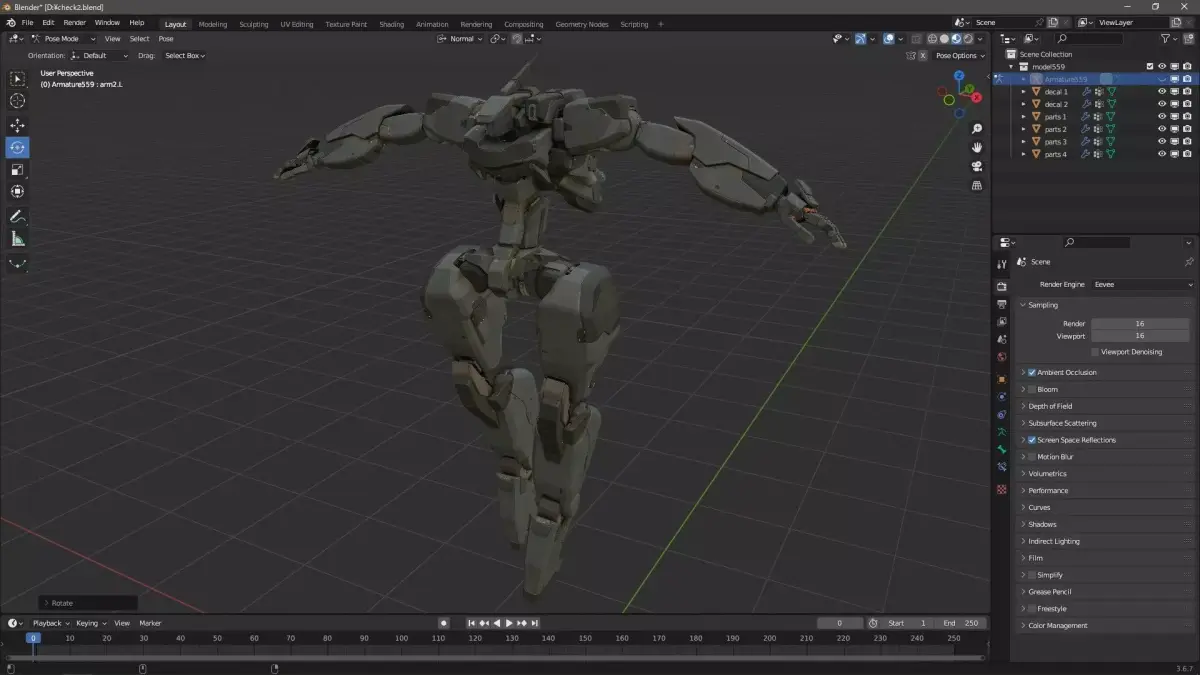This screenshot has height=675, width=1200.
Task: Expand the Color Management panel
Action: [1057, 626]
